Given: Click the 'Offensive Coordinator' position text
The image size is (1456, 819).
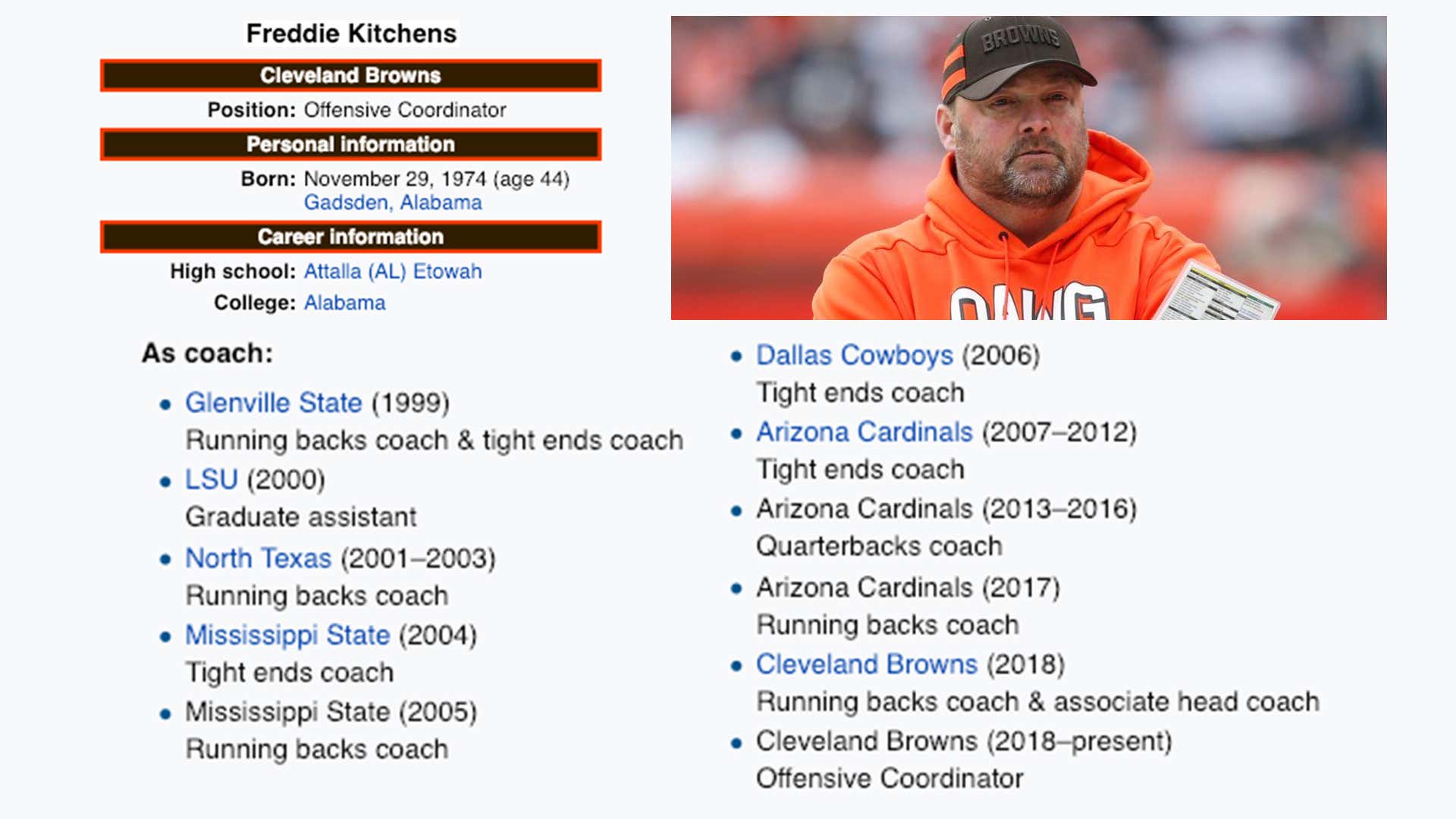Looking at the screenshot, I should 405,110.
